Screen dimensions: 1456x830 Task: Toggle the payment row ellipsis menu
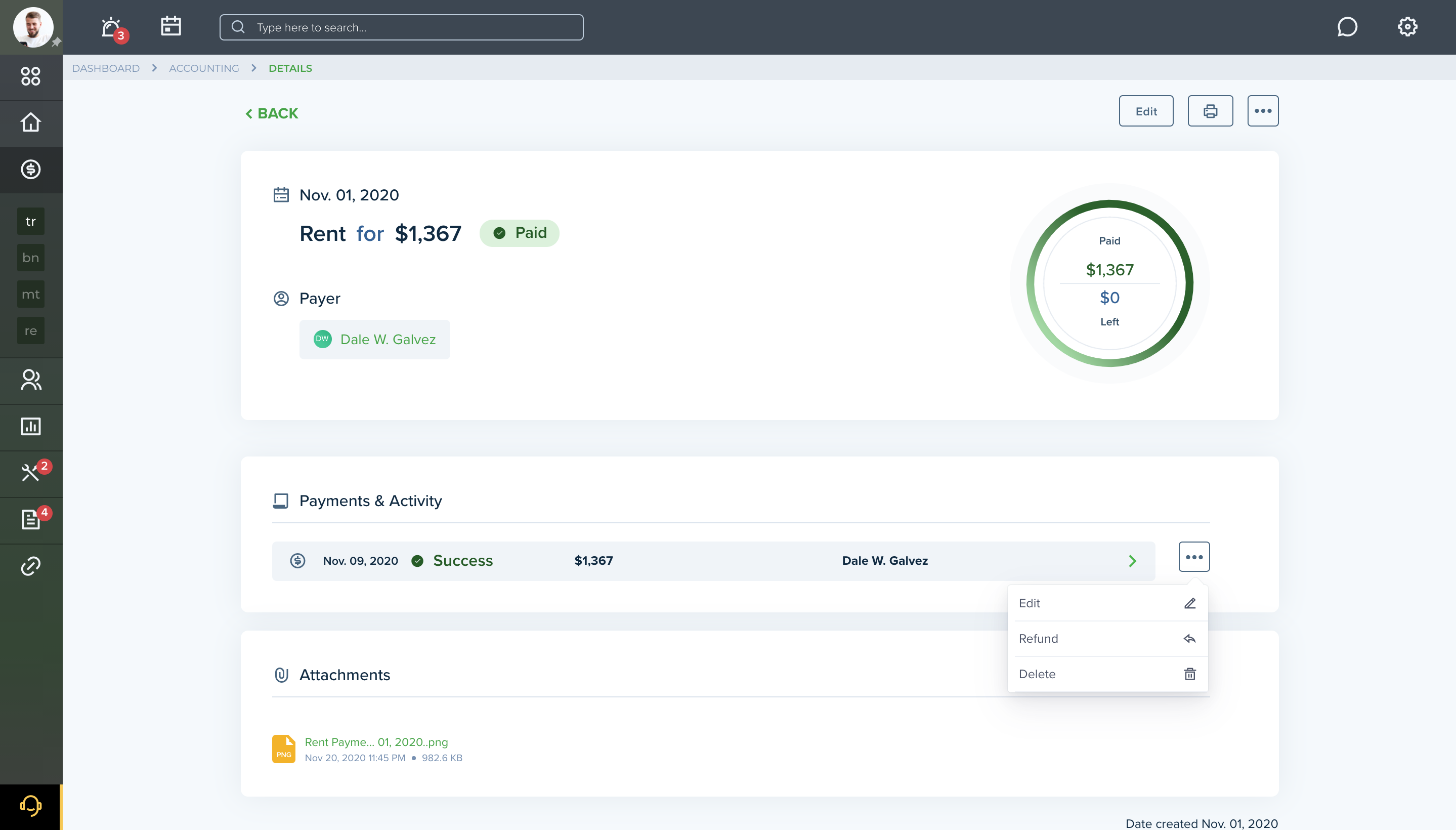click(1194, 557)
